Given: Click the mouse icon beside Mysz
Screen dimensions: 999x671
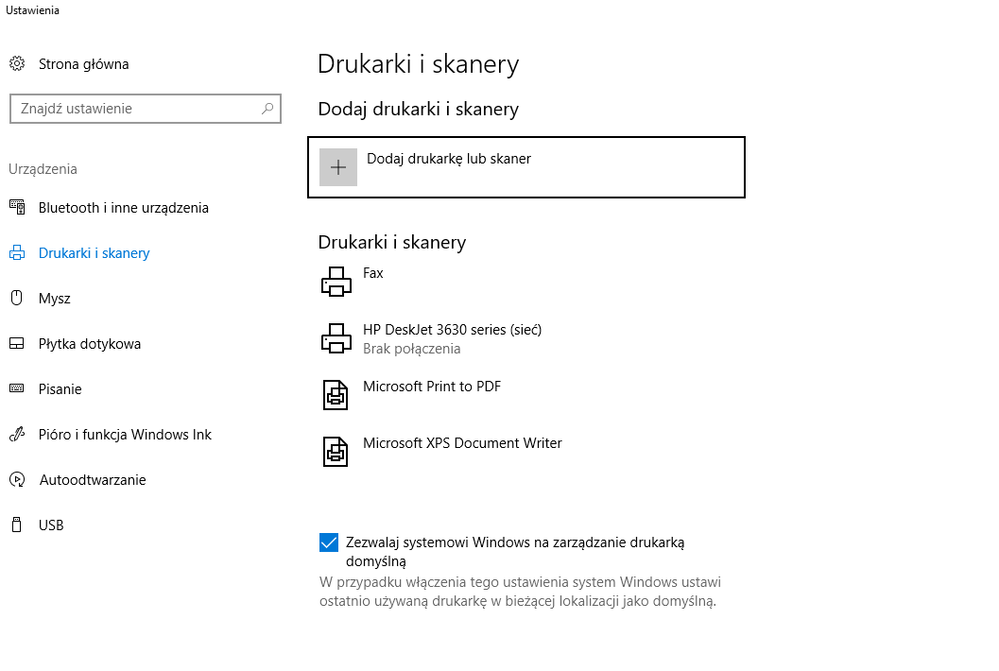Looking at the screenshot, I should click(x=17, y=298).
